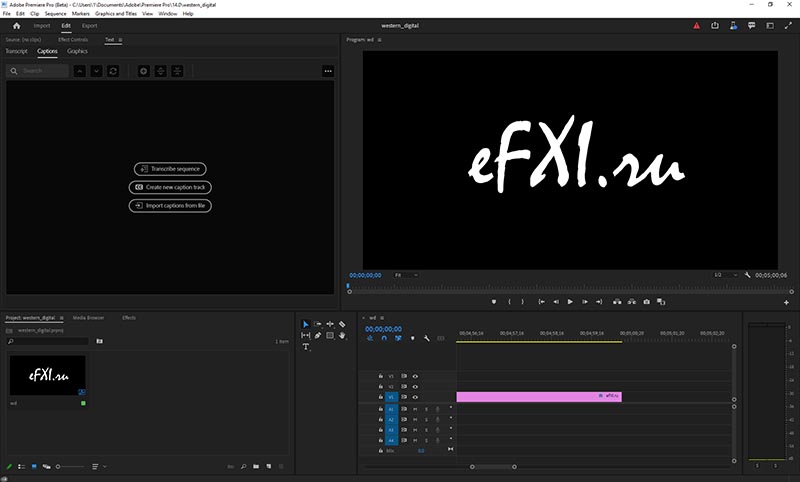Viewport: 800px width, 482px height.
Task: Open the Home screen icon
Action: [16, 25]
